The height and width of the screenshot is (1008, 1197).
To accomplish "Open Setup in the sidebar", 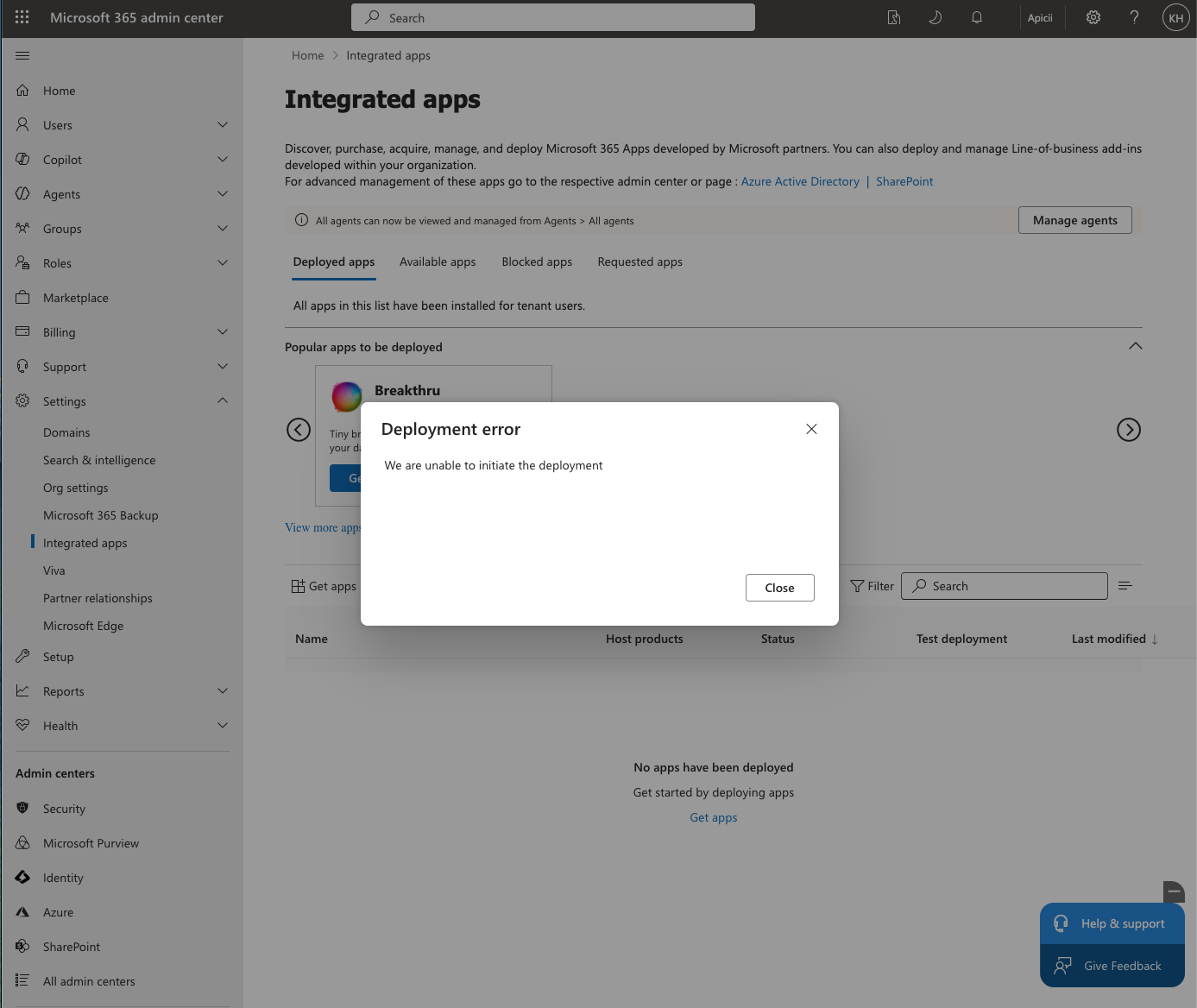I will pos(123,657).
